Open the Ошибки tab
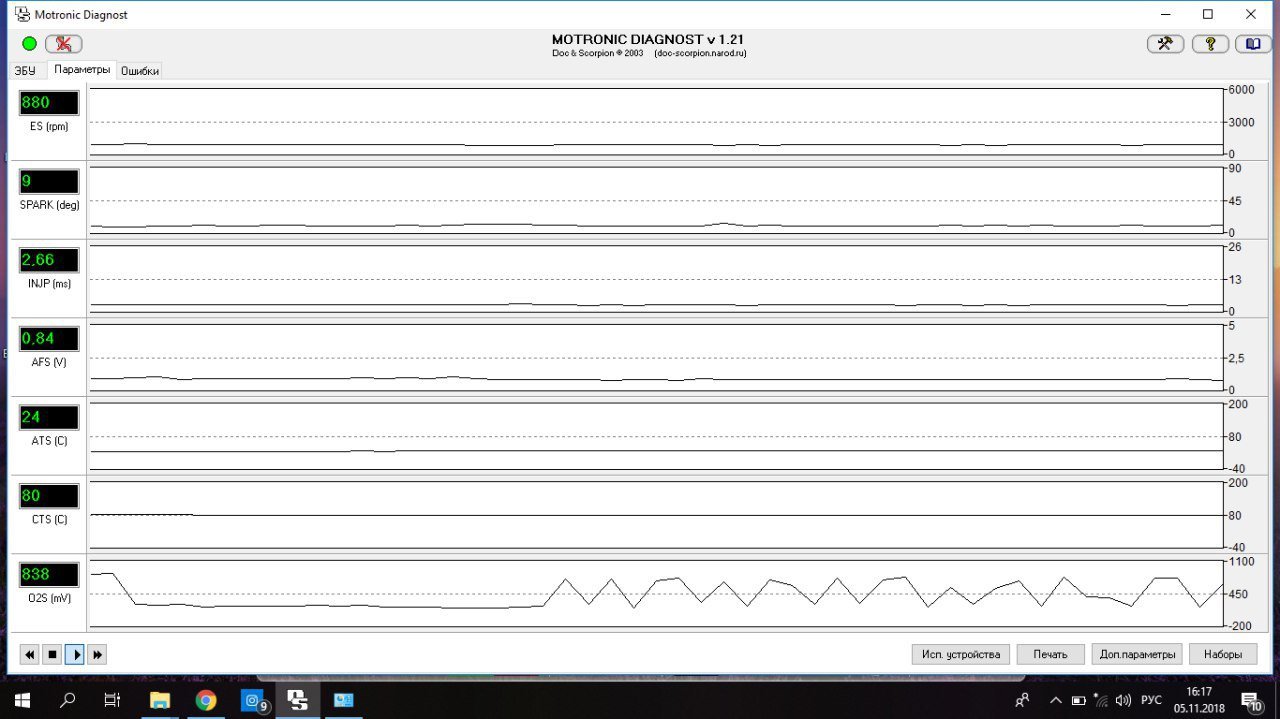This screenshot has width=1280, height=719. coord(140,71)
